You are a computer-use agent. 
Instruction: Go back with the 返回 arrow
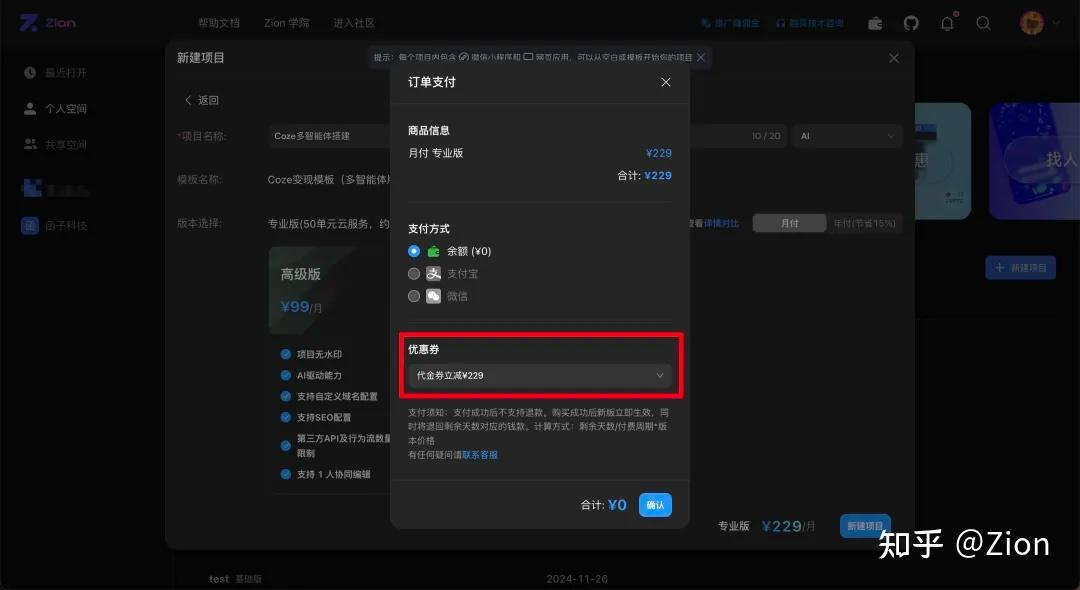(201, 100)
